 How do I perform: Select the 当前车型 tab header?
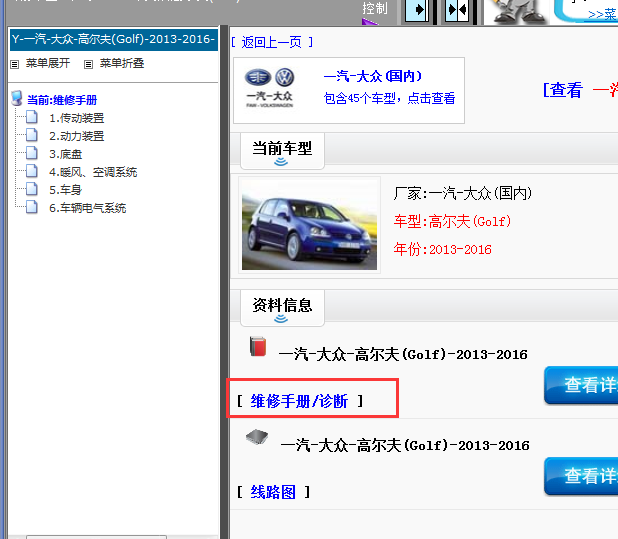282,151
